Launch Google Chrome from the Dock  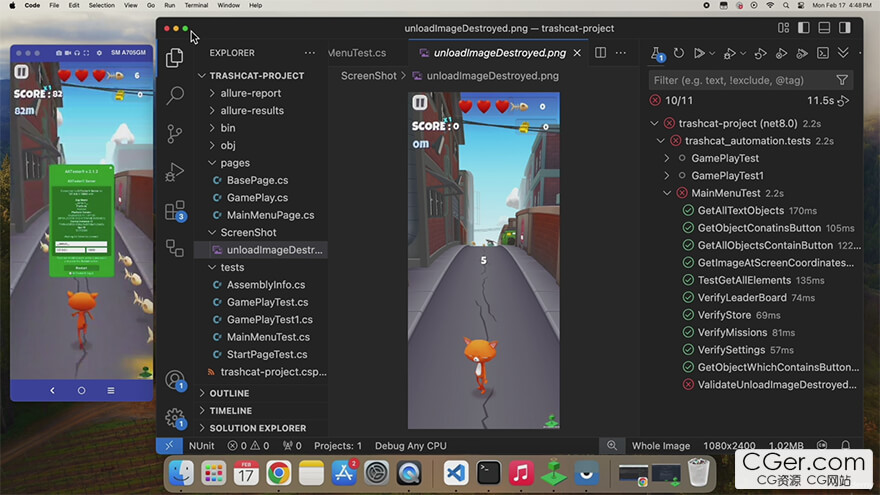278,473
